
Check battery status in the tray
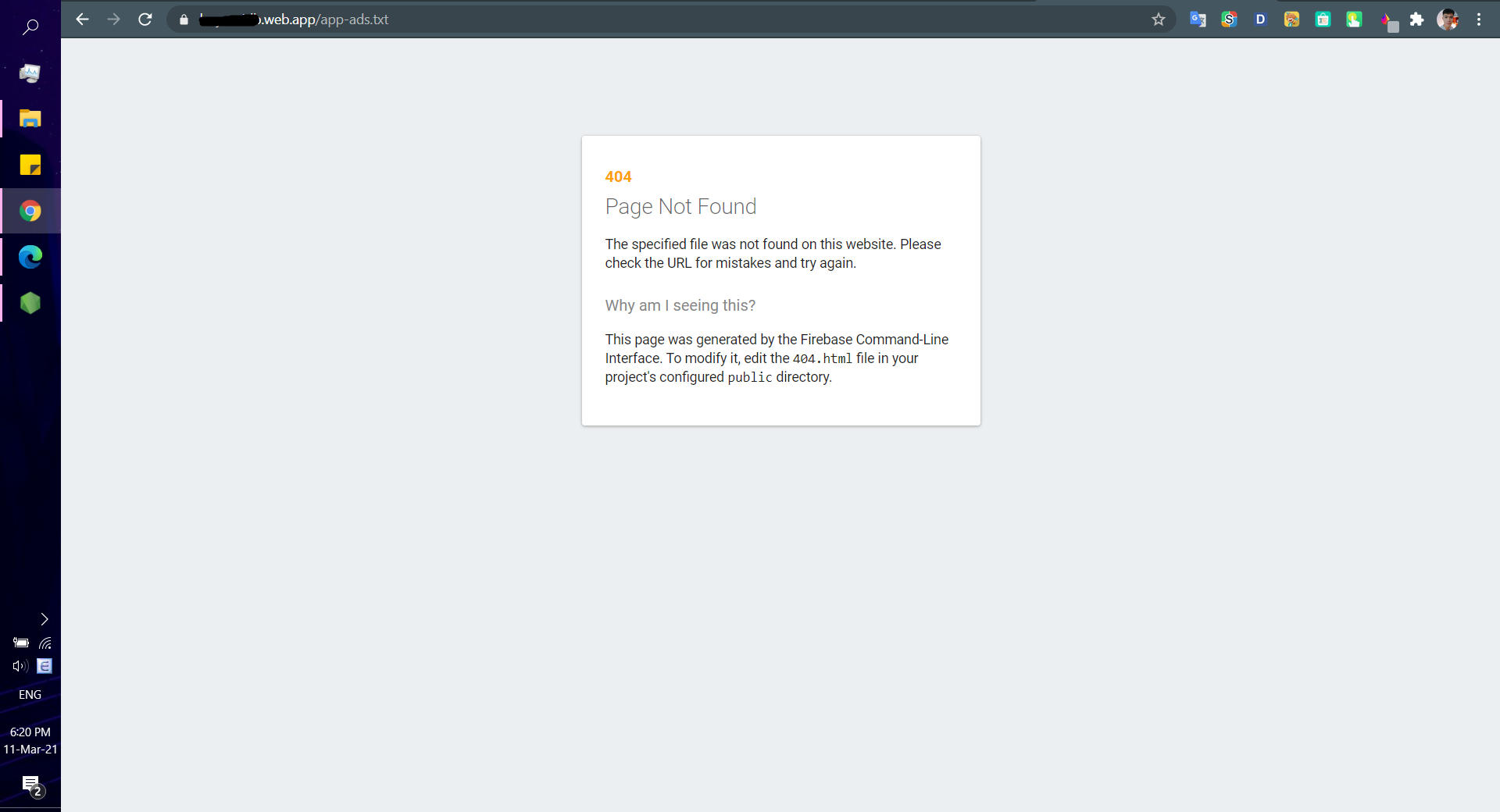(x=21, y=643)
